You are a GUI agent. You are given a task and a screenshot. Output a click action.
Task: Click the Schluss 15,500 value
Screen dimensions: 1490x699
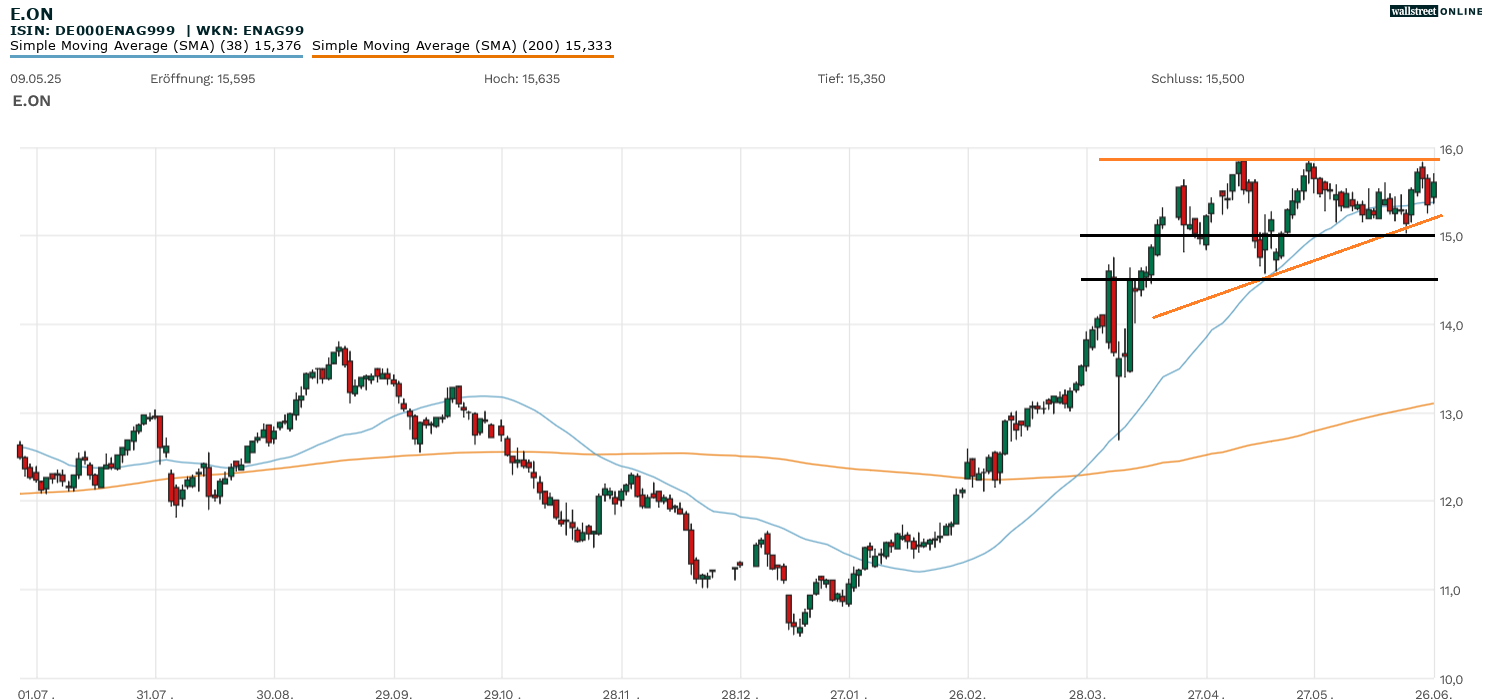[x=1197, y=79]
